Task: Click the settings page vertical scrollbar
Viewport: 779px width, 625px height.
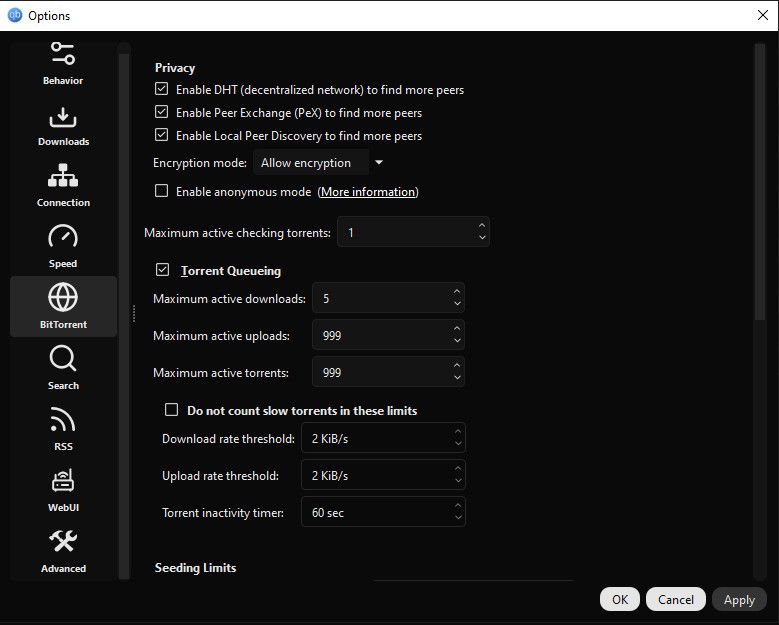Action: 759,182
